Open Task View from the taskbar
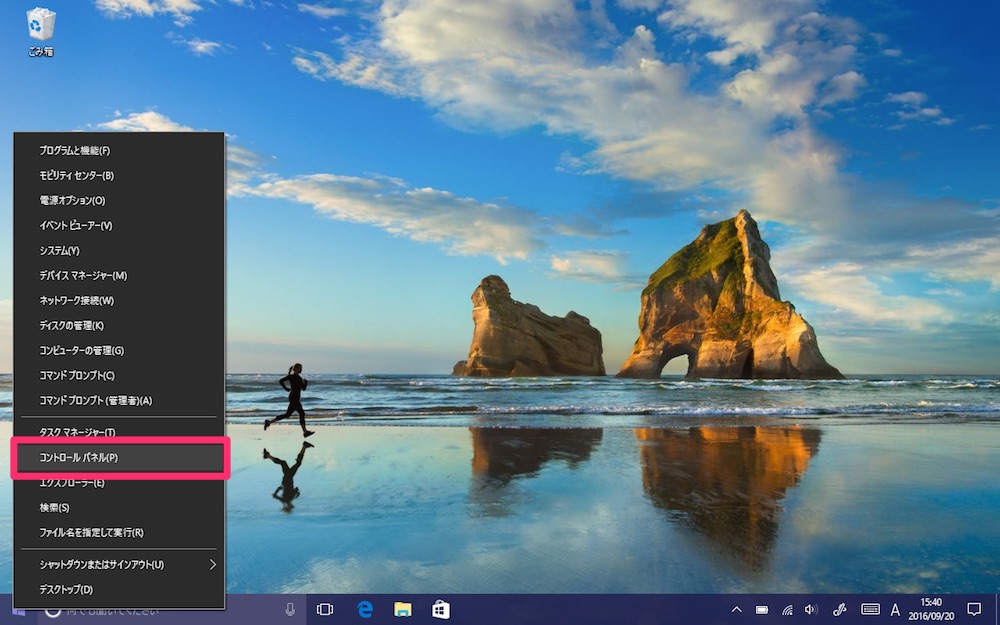 click(x=325, y=610)
